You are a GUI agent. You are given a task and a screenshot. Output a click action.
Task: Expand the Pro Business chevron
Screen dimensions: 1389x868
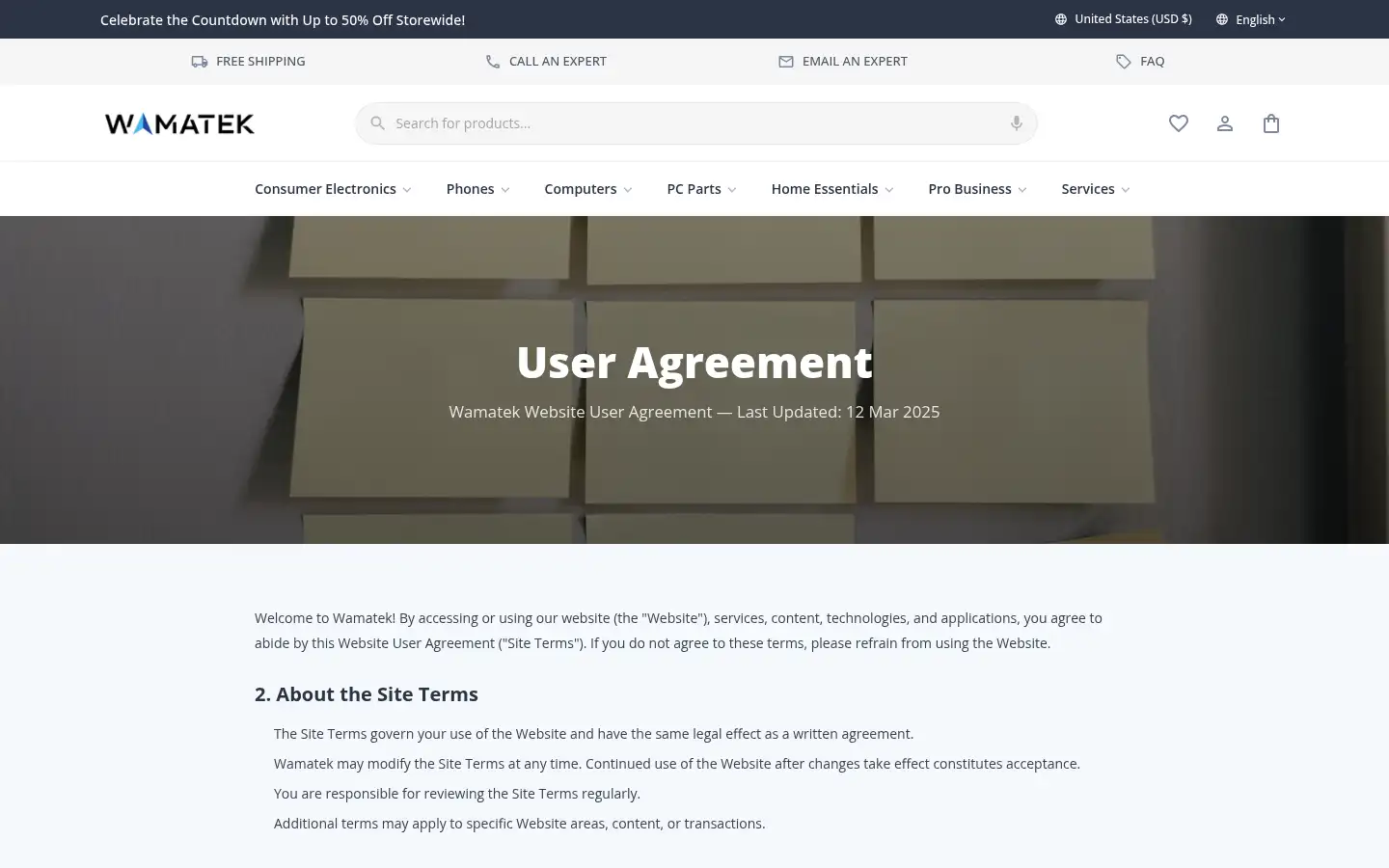[1022, 190]
